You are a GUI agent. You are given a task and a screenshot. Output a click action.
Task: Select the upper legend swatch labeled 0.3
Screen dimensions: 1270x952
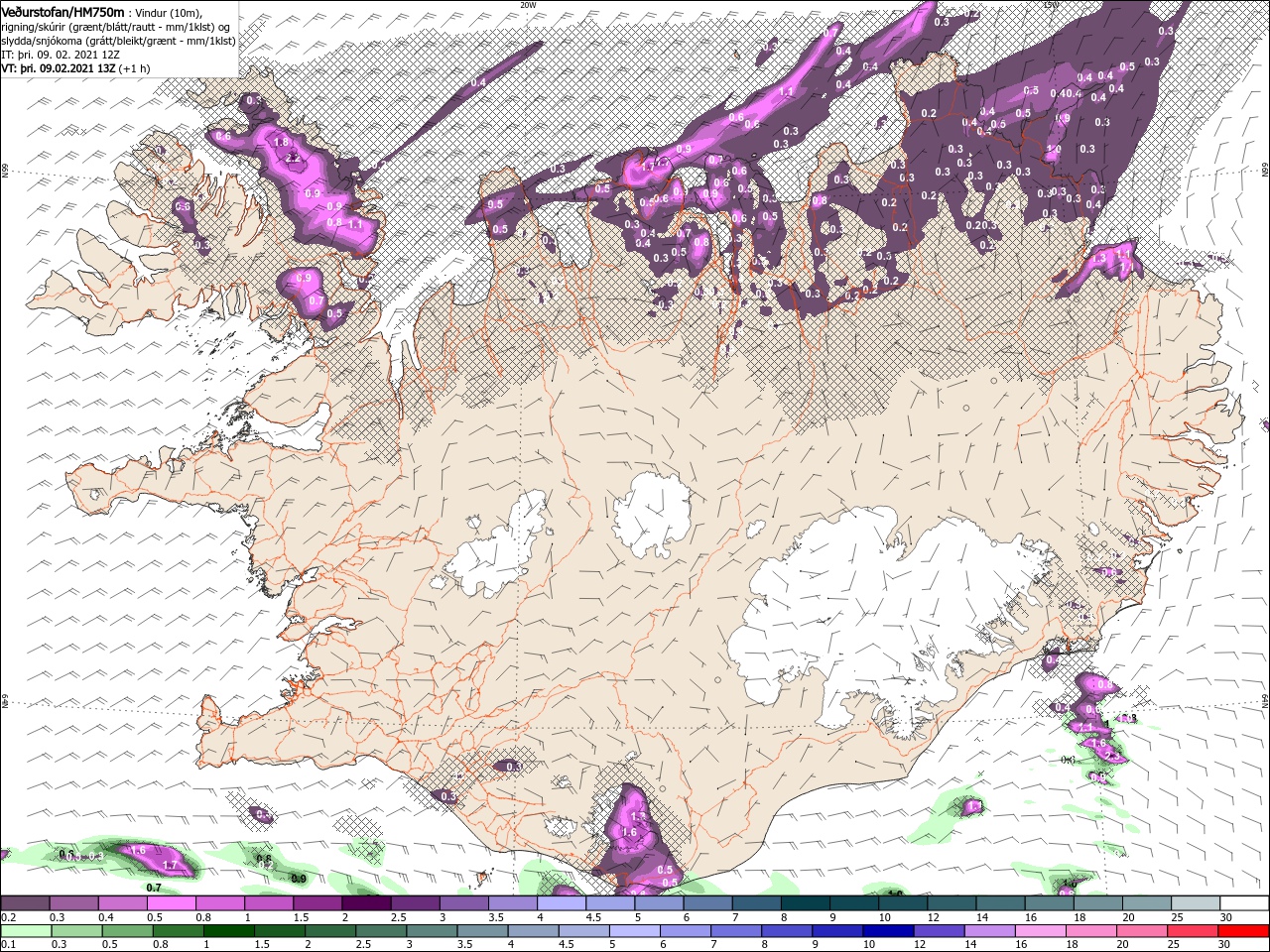(73, 903)
